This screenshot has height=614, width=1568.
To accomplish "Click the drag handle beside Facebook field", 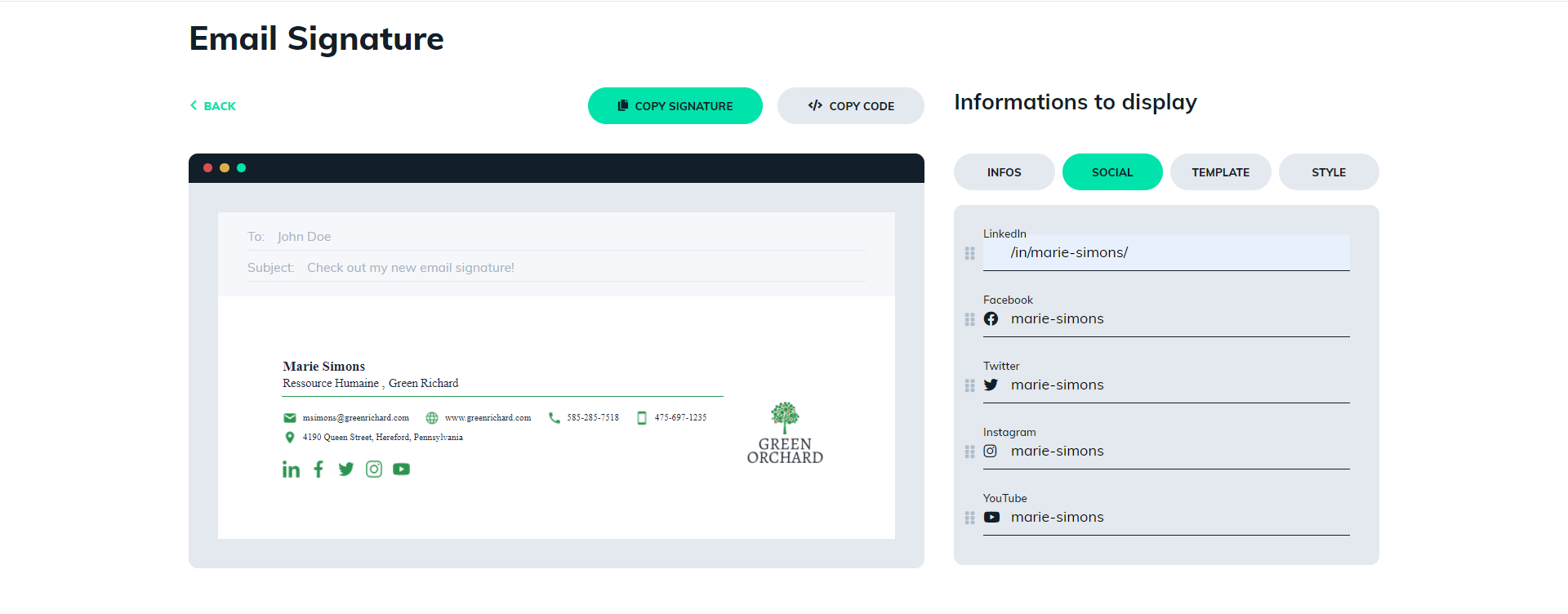I will (x=969, y=319).
